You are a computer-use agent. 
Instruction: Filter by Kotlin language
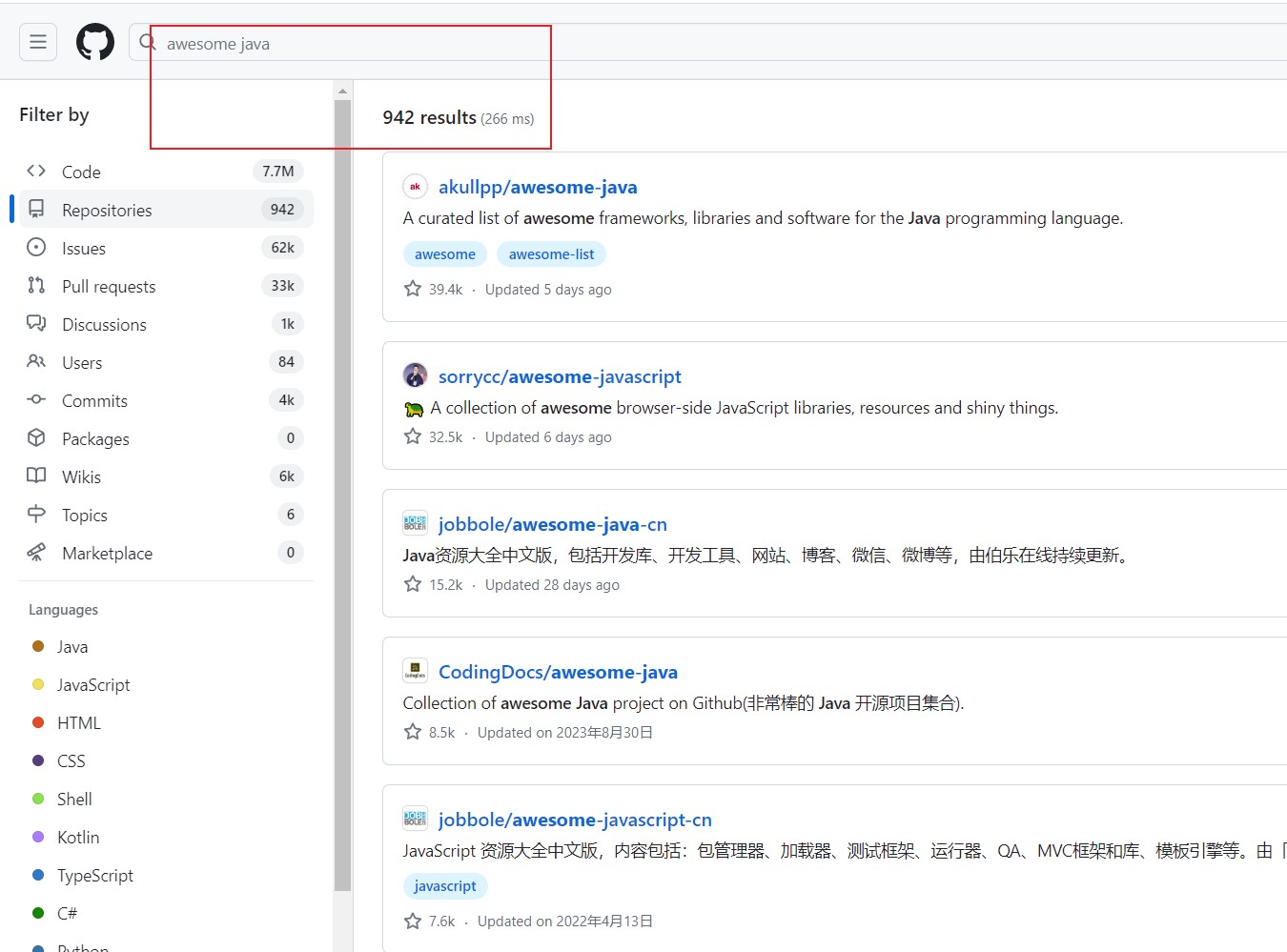pos(78,838)
